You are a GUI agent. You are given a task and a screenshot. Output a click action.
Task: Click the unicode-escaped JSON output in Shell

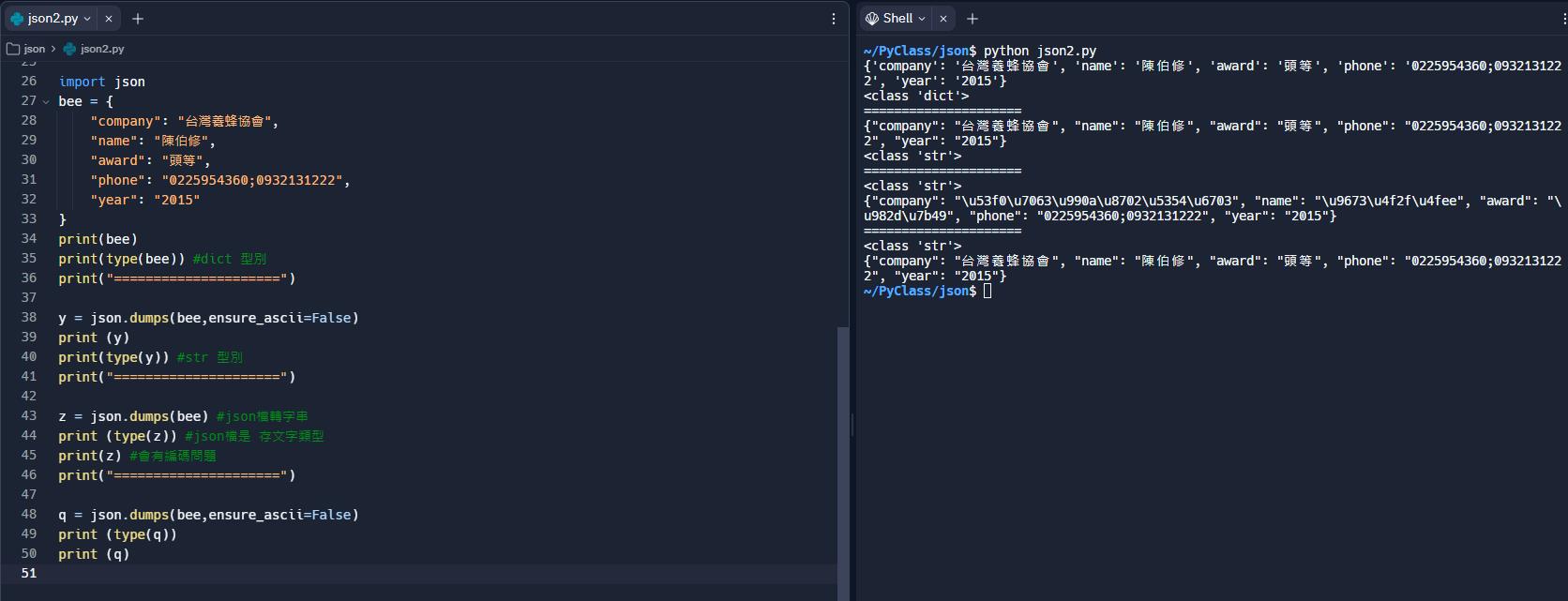[1213, 208]
